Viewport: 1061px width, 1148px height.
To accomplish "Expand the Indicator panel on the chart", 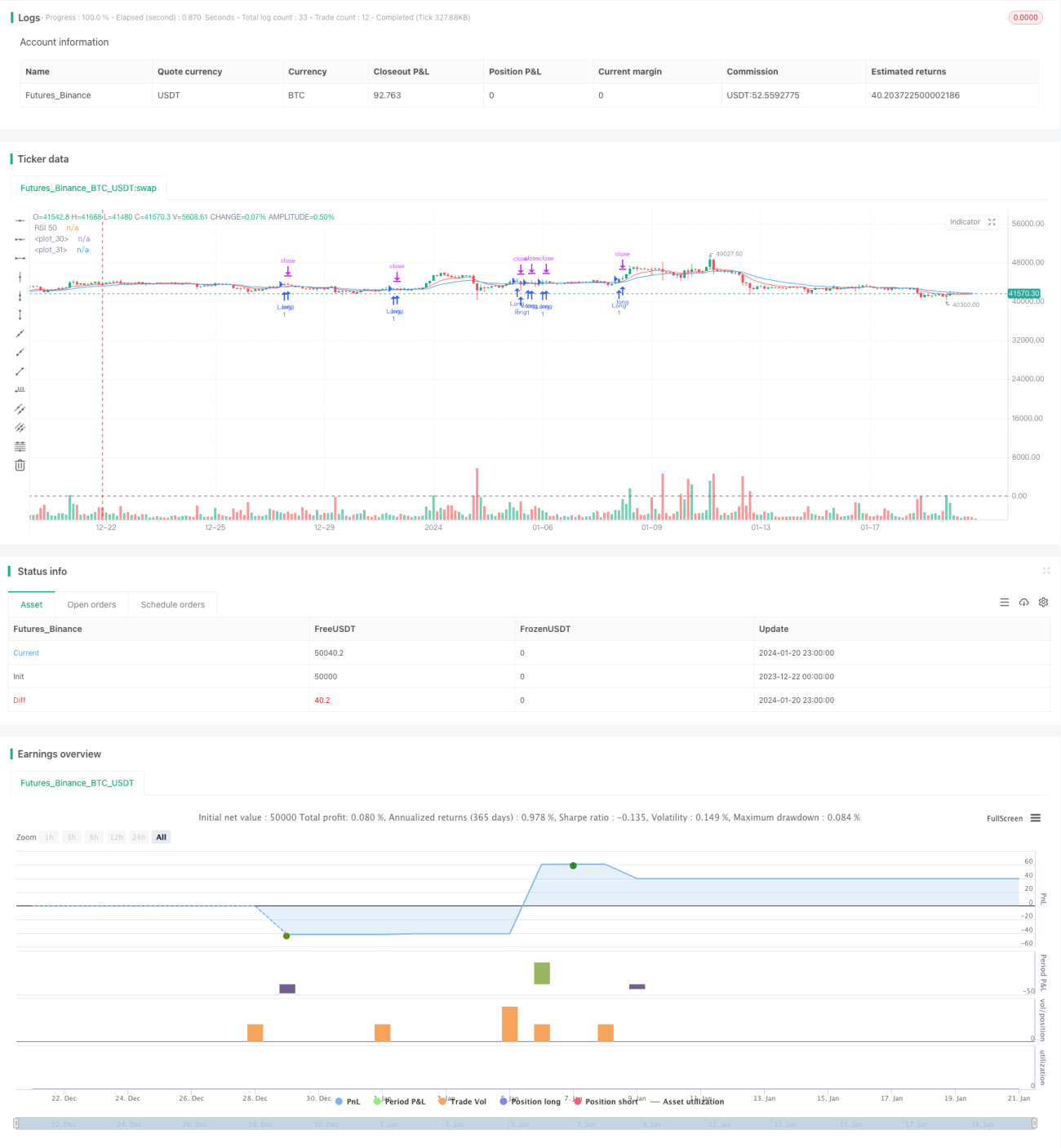I will pyautogui.click(x=992, y=222).
